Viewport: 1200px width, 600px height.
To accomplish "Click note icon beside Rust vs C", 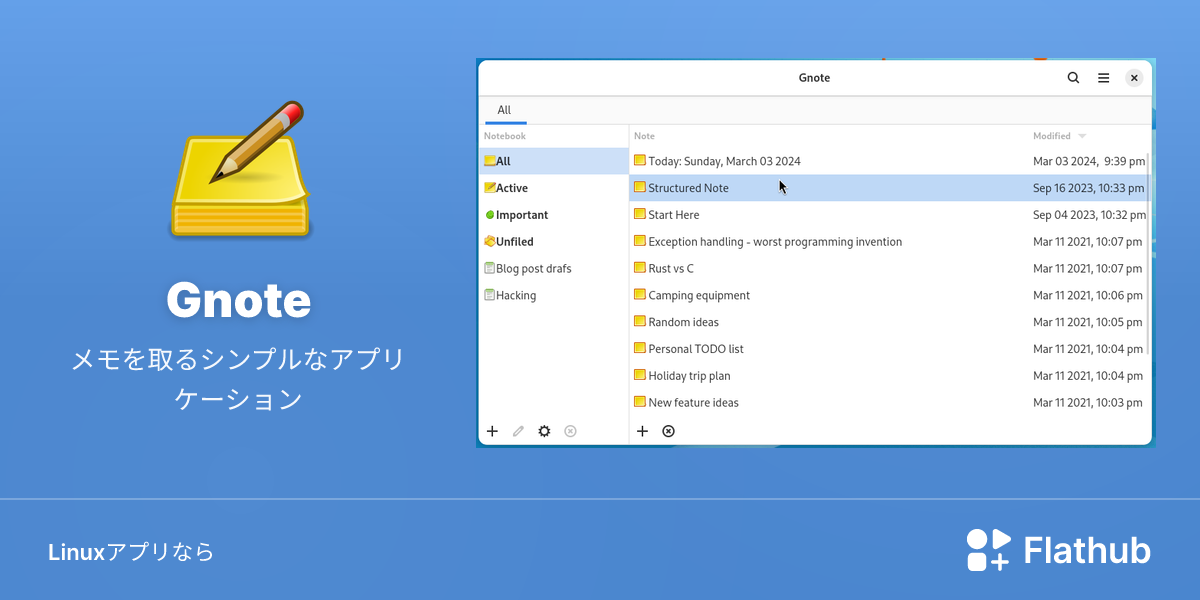I will pos(640,268).
